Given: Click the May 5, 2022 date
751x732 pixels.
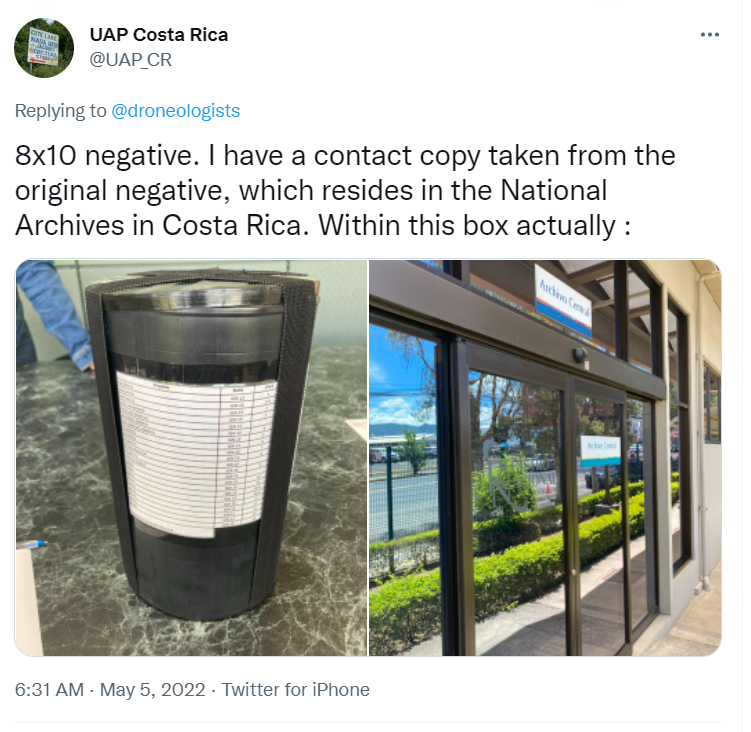Looking at the screenshot, I should (152, 690).
